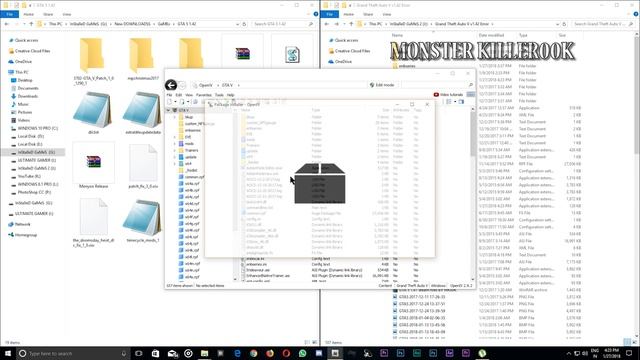Open the Favorites menu in OpenIV
640x360 pixels.
(204, 95)
